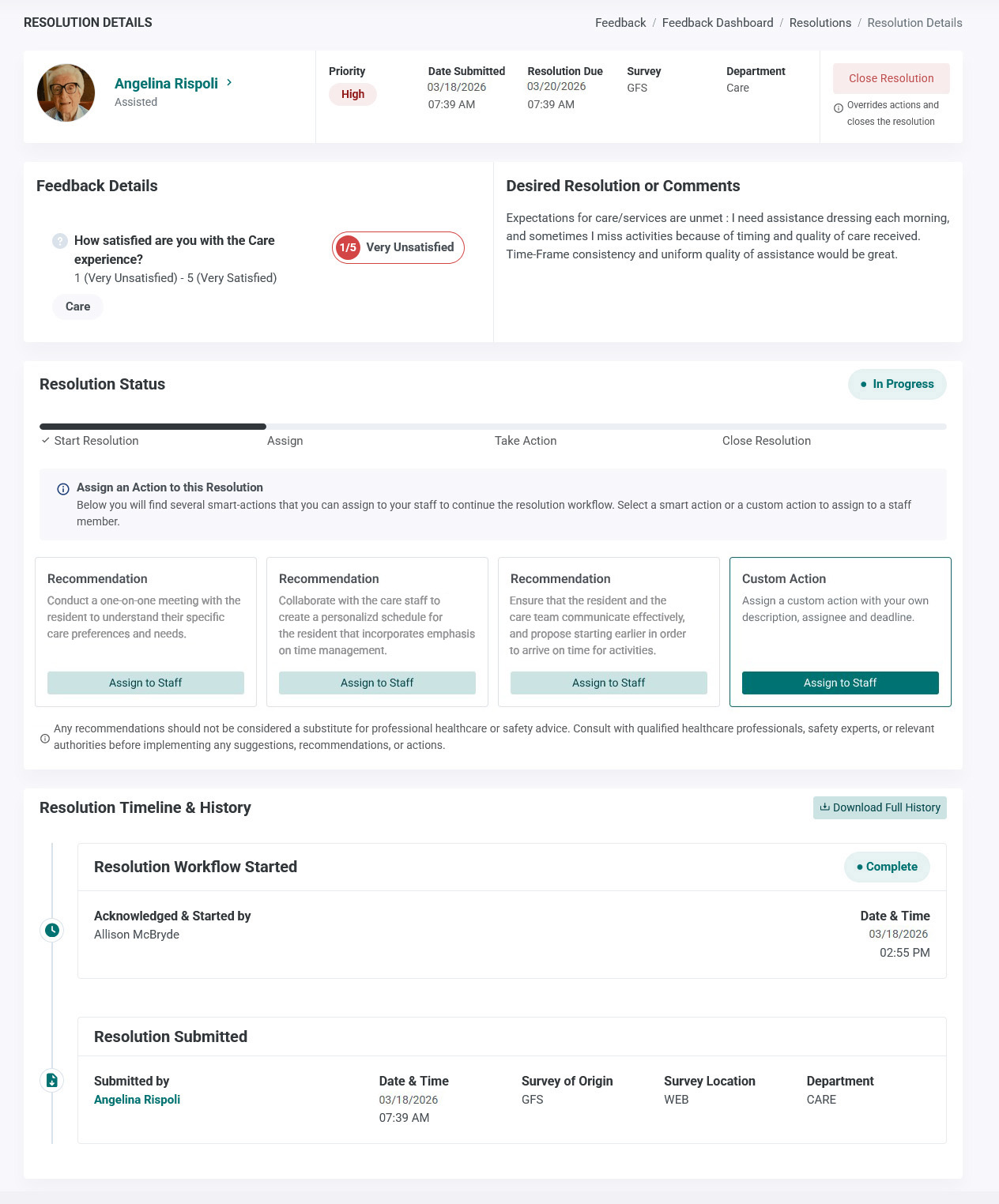
Task: Click the Close Resolution button
Action: [892, 78]
